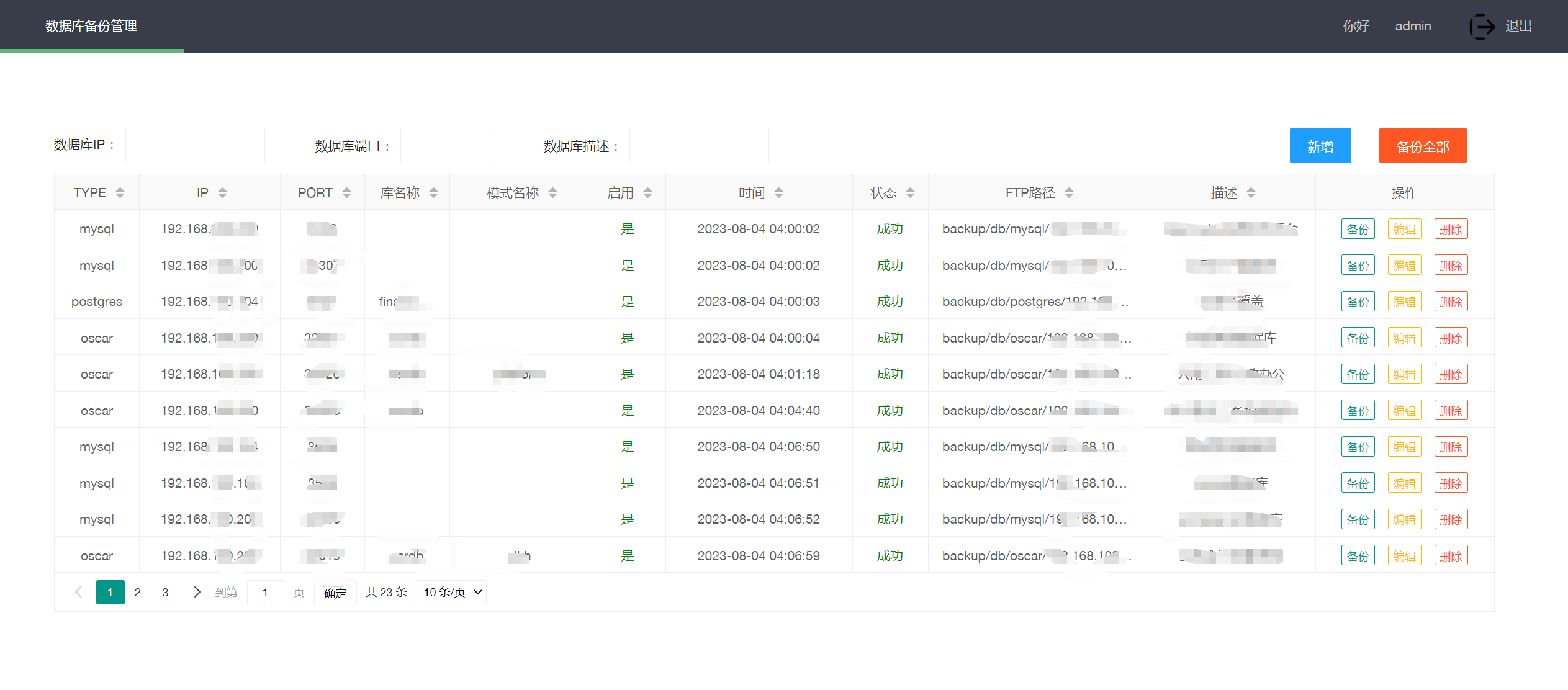Sort by TYPE column arrows
1568x690 pixels.
(x=120, y=193)
